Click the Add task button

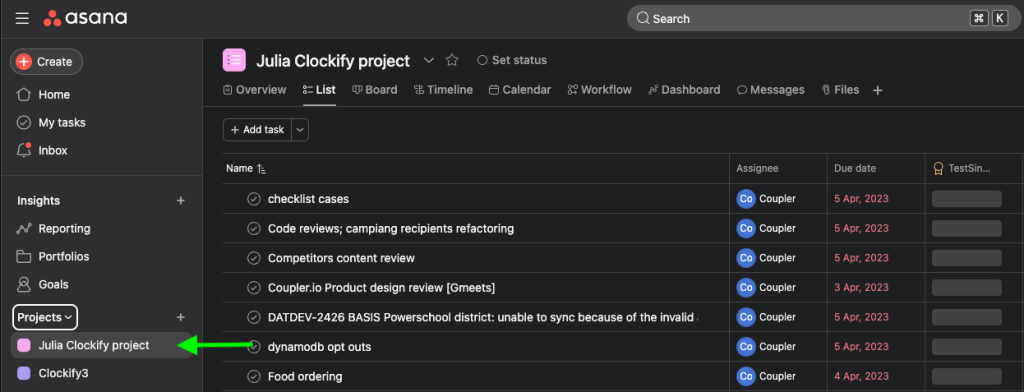pyautogui.click(x=257, y=130)
